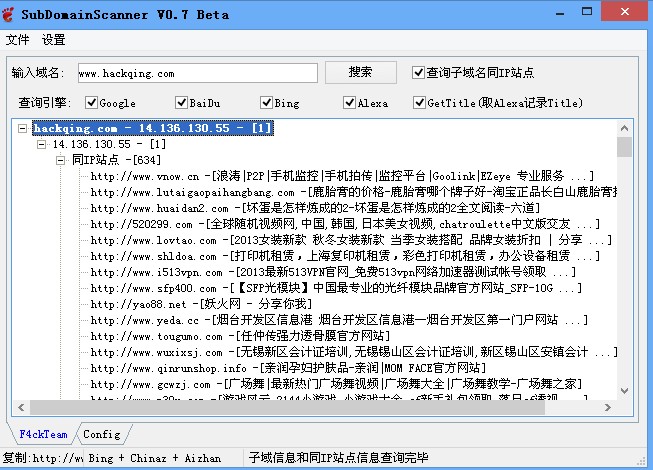The image size is (653, 470).
Task: Switch to the Config tab
Action: click(101, 435)
